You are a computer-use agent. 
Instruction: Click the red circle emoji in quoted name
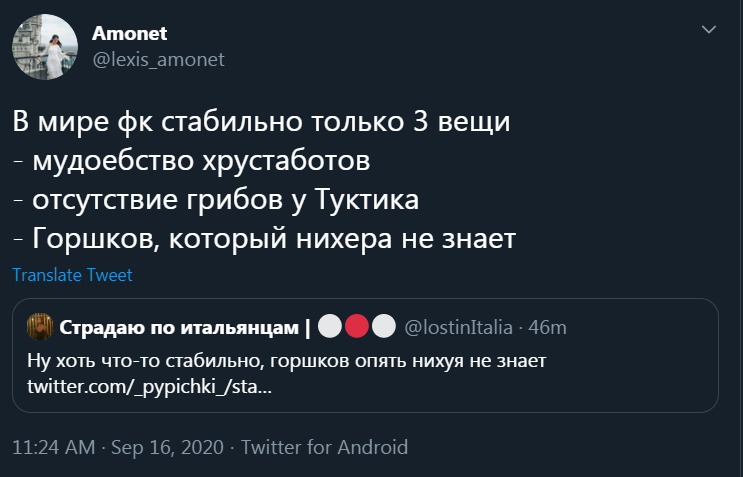pyautogui.click(x=357, y=327)
